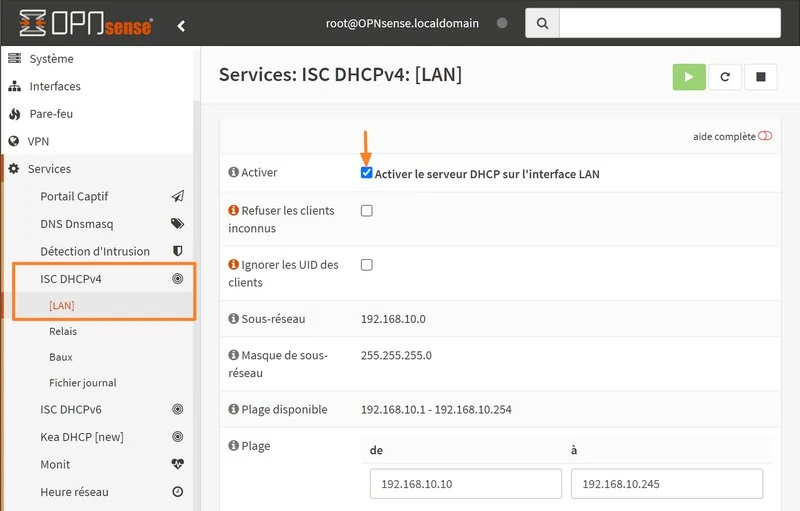Click the green start service button
Viewport: 800px width, 511px height.
[x=689, y=77]
